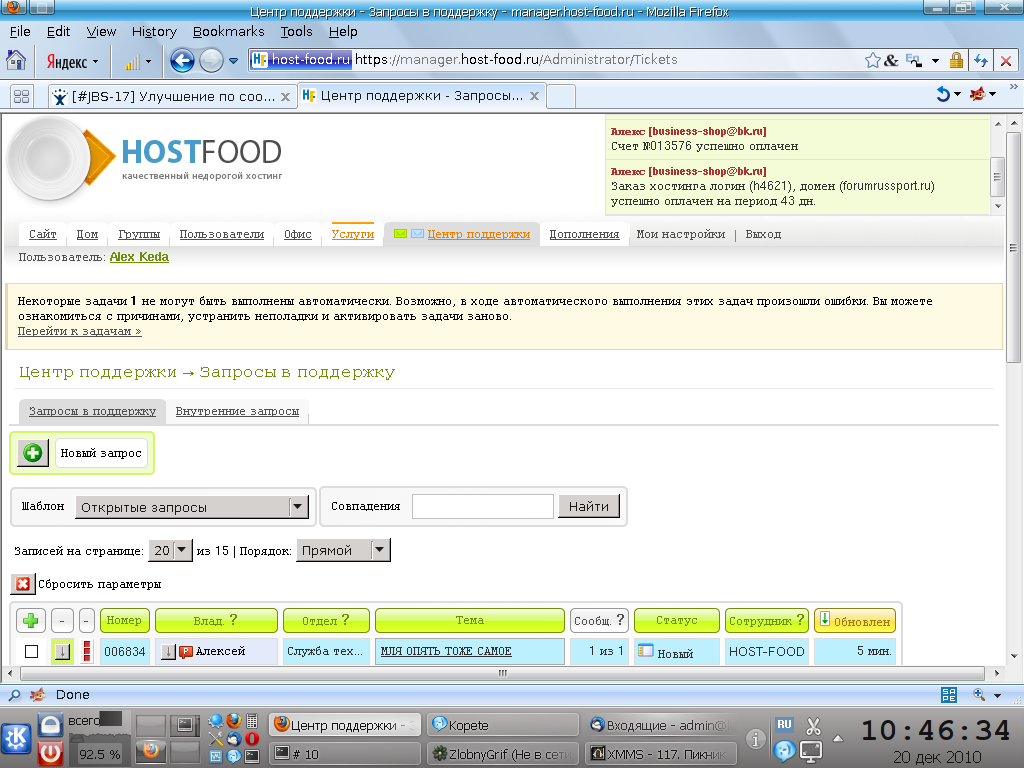1024x768 pixels.
Task: Go to the browser home page icon
Action: pyautogui.click(x=16, y=61)
